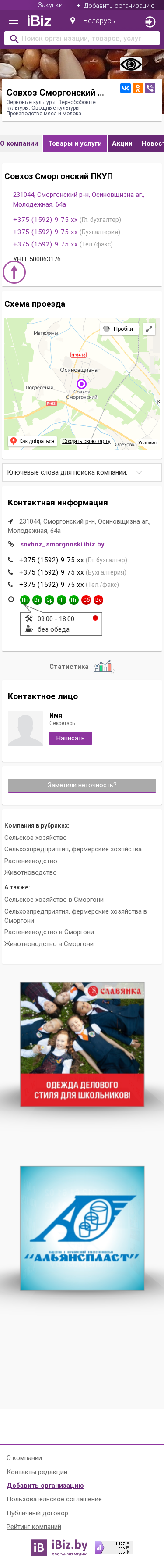Toggle the Пробки traffic layer

[118, 329]
